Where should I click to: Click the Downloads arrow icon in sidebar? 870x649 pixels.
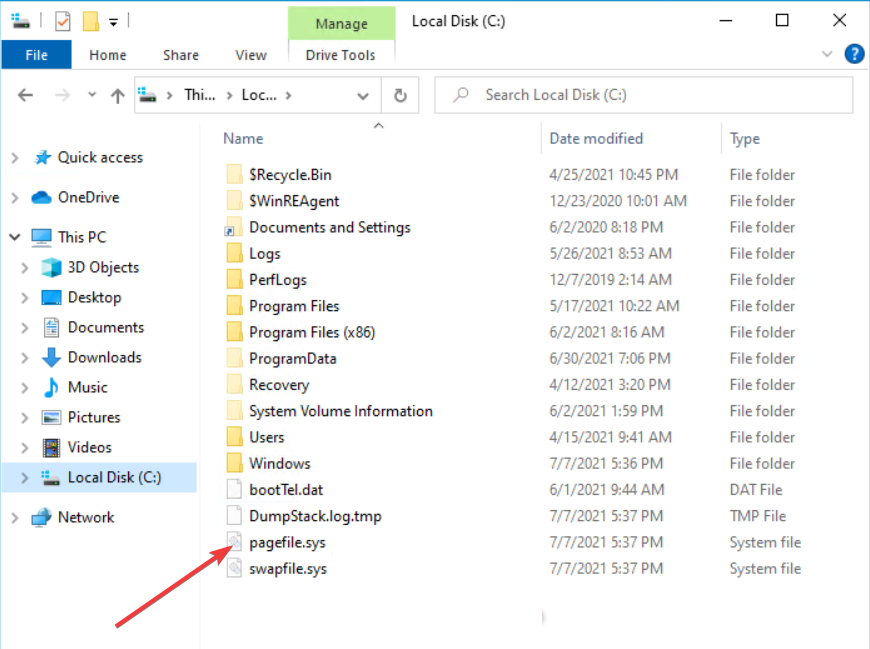(52, 357)
